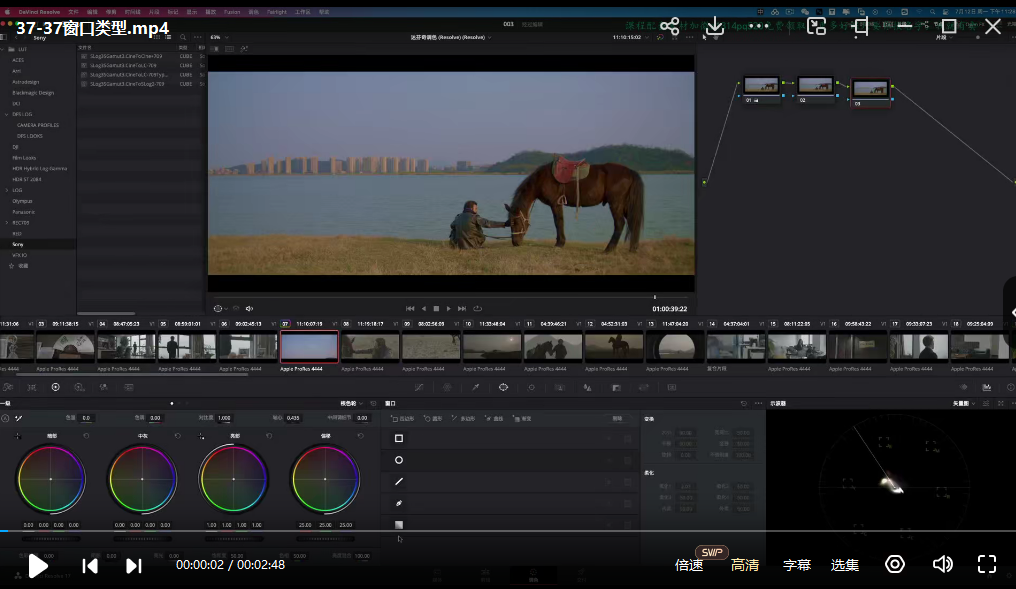This screenshot has width=1016, height=589.
Task: Select the circle window shape icon
Action: click(399, 460)
